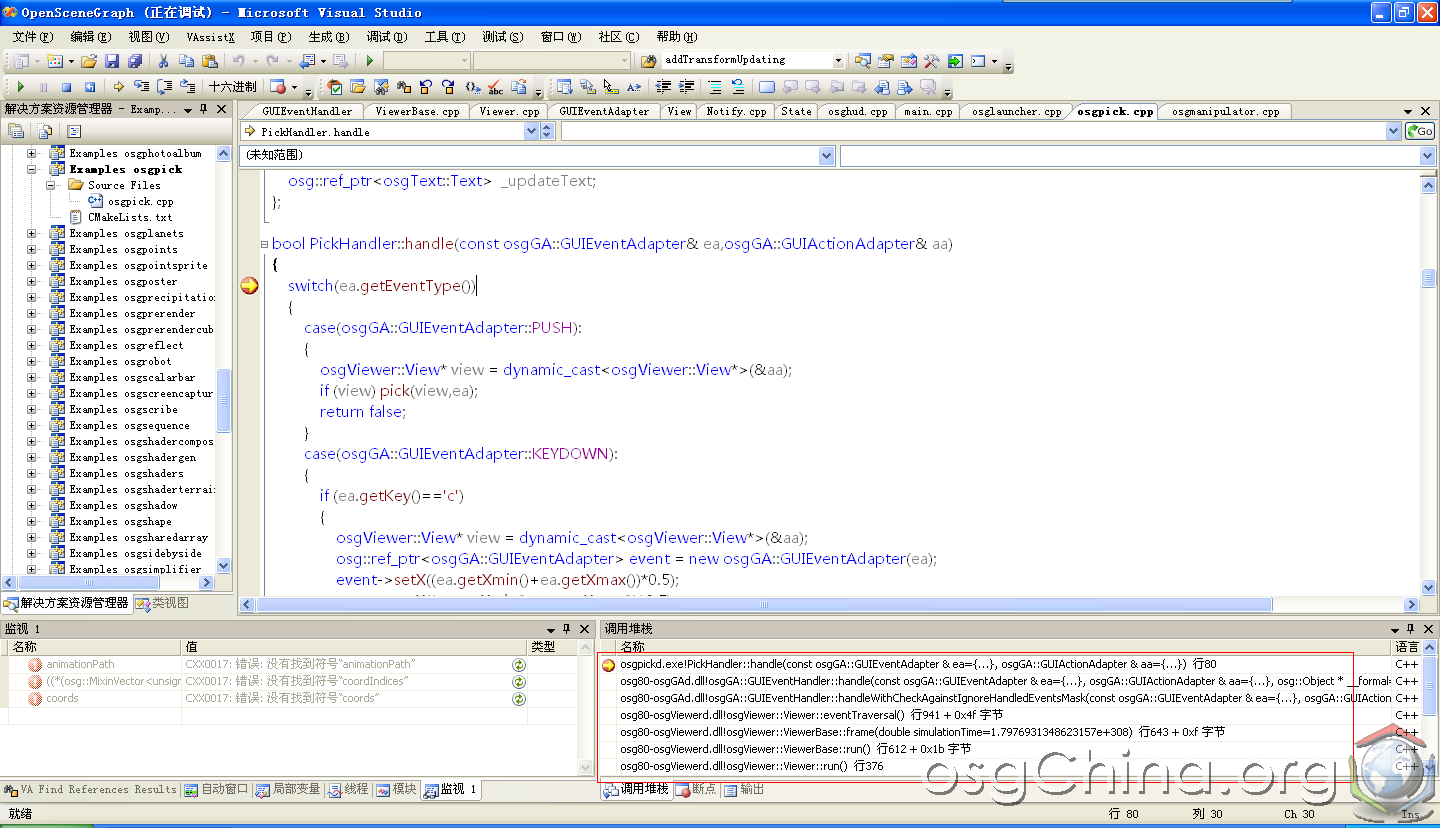Viewport: 1440px width, 828px height.
Task: Show the next statement yellow arrow icon
Action: tap(118, 87)
